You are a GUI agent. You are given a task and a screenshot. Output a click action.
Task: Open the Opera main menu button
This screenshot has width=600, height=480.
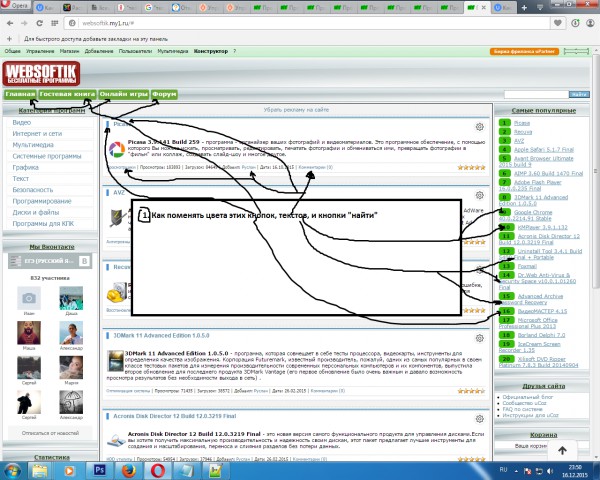point(15,5)
